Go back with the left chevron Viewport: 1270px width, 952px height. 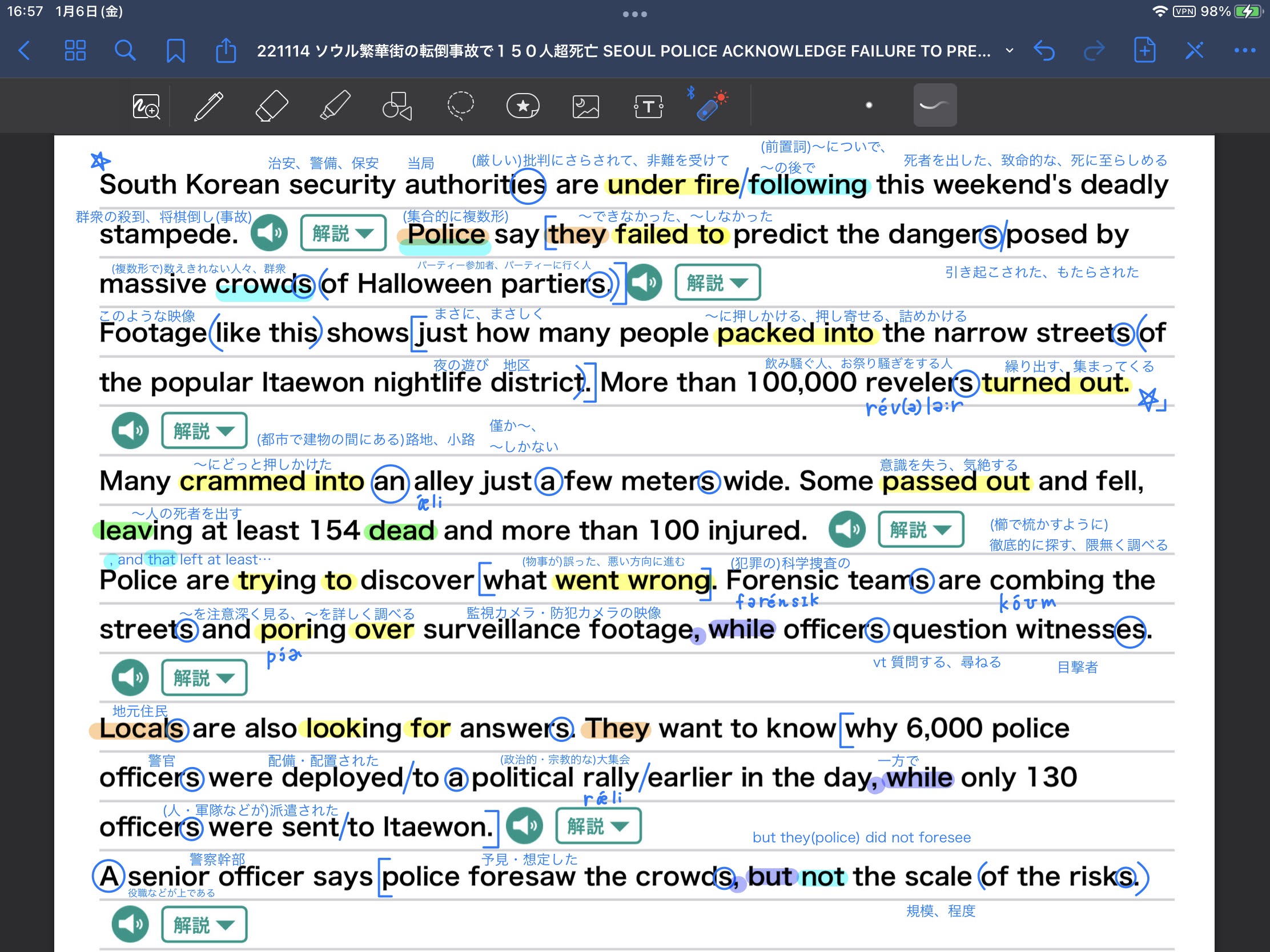coord(24,50)
